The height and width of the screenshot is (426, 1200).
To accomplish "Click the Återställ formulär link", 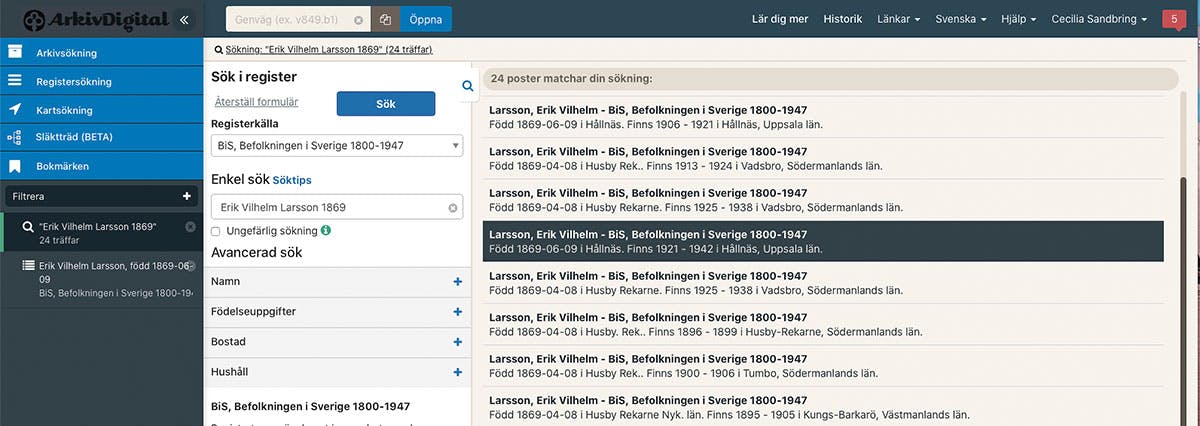I will click(256, 102).
